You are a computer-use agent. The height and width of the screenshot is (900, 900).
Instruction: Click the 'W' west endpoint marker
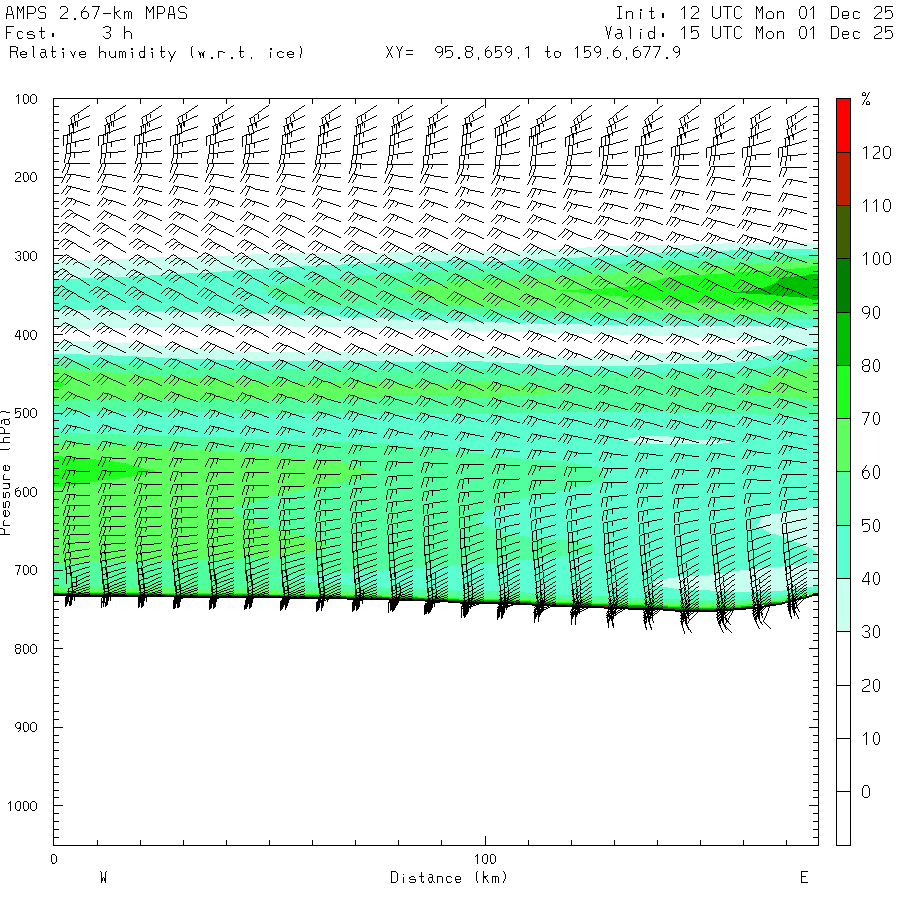tap(103, 878)
